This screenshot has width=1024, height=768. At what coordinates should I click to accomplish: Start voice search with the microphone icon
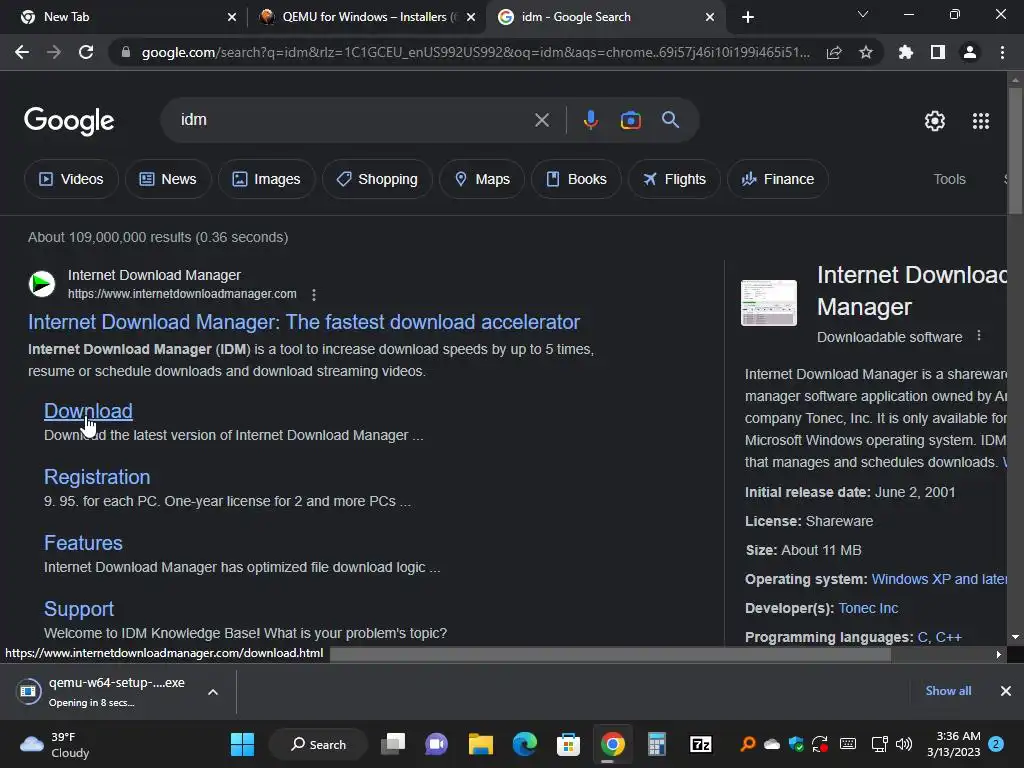click(590, 120)
